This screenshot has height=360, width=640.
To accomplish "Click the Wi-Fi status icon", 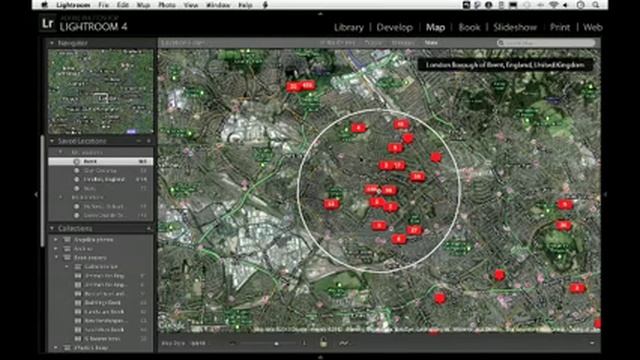I will 553,5.
